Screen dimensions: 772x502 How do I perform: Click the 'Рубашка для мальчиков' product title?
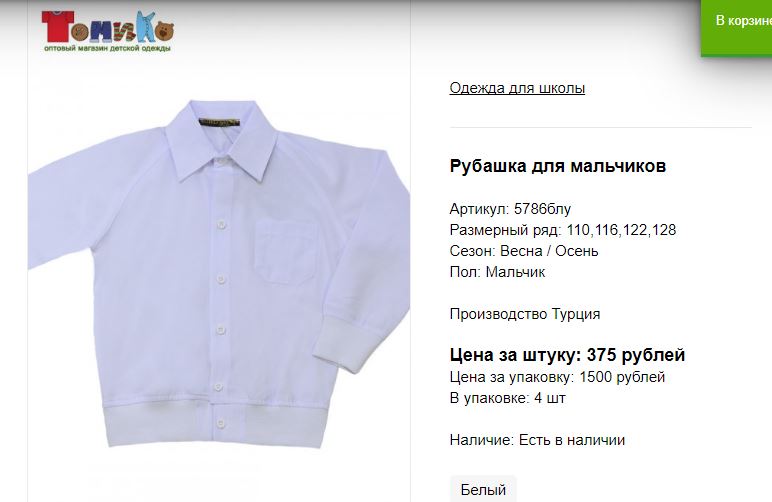click(557, 166)
